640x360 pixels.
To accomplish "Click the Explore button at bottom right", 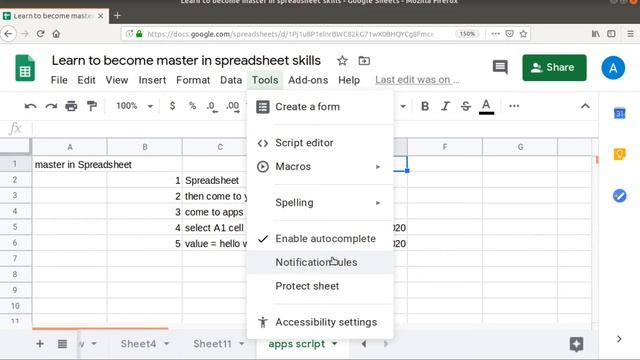I will point(576,344).
